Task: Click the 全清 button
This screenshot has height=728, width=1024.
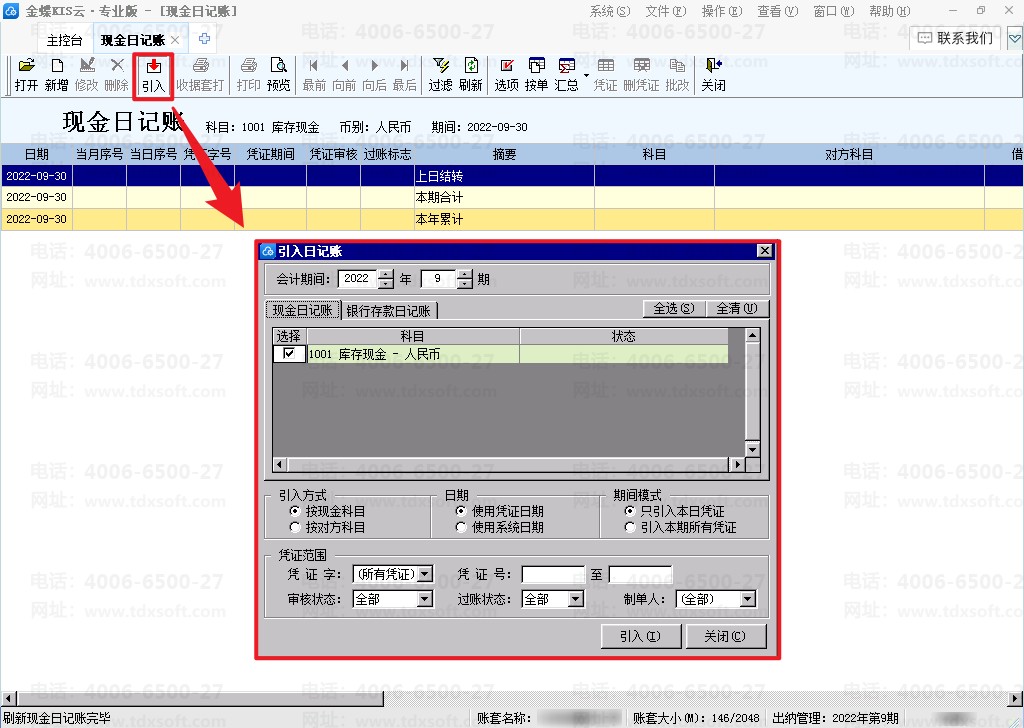Action: [737, 308]
